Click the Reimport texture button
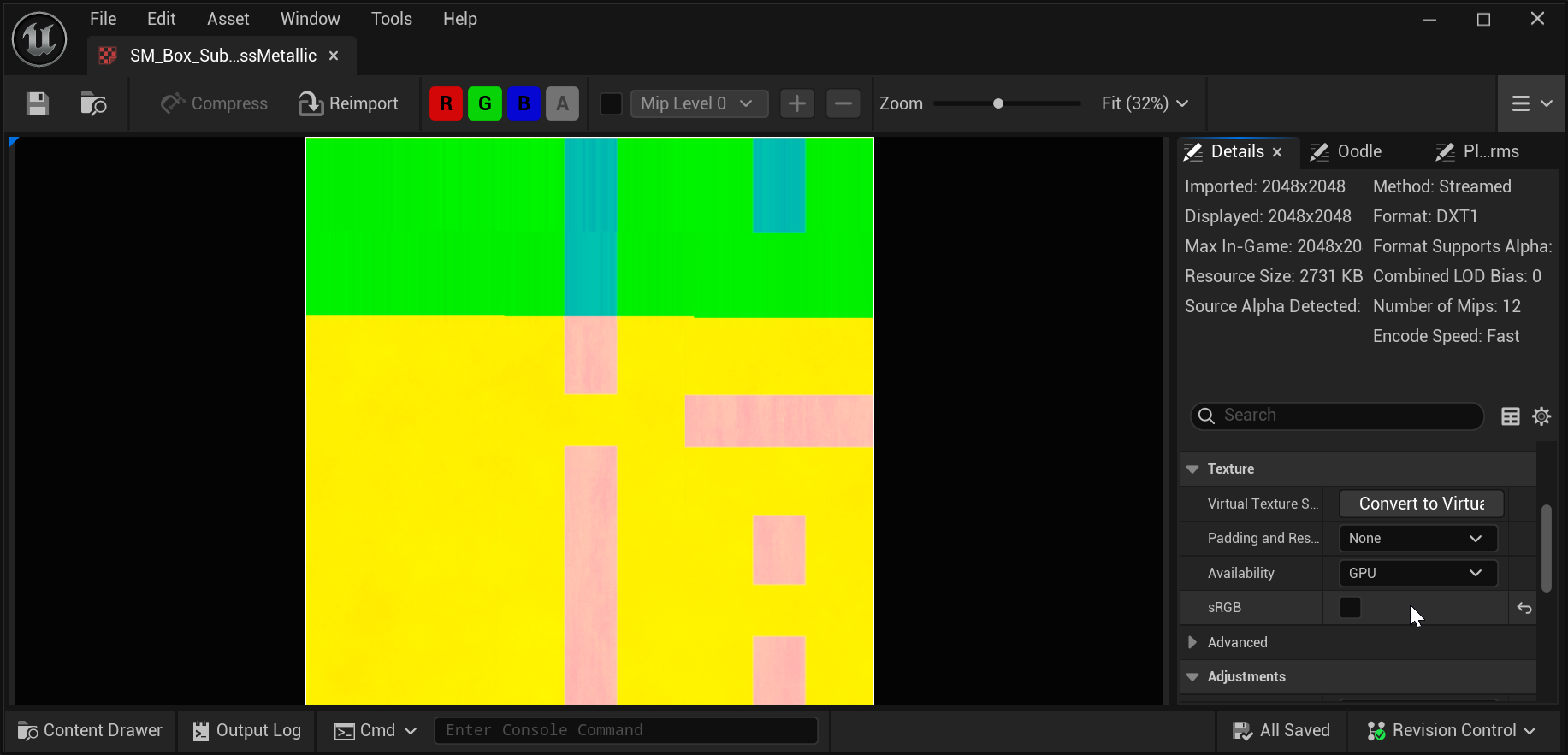 tap(348, 103)
